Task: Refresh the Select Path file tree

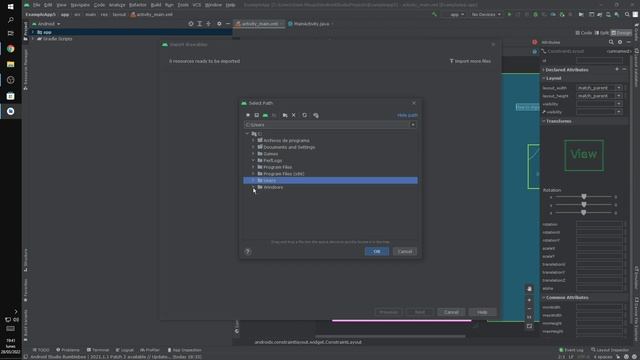Action: (x=304, y=115)
